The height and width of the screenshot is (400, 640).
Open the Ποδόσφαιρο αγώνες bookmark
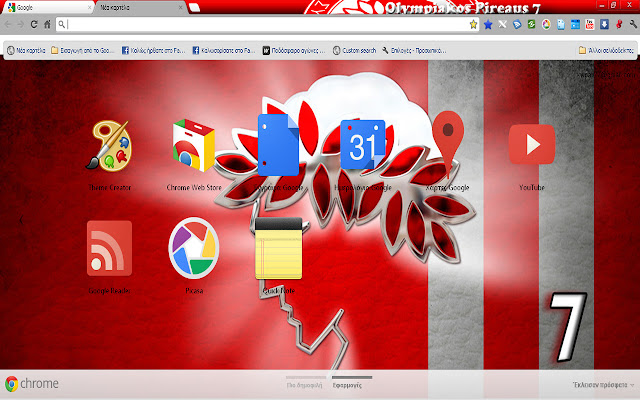[x=294, y=51]
